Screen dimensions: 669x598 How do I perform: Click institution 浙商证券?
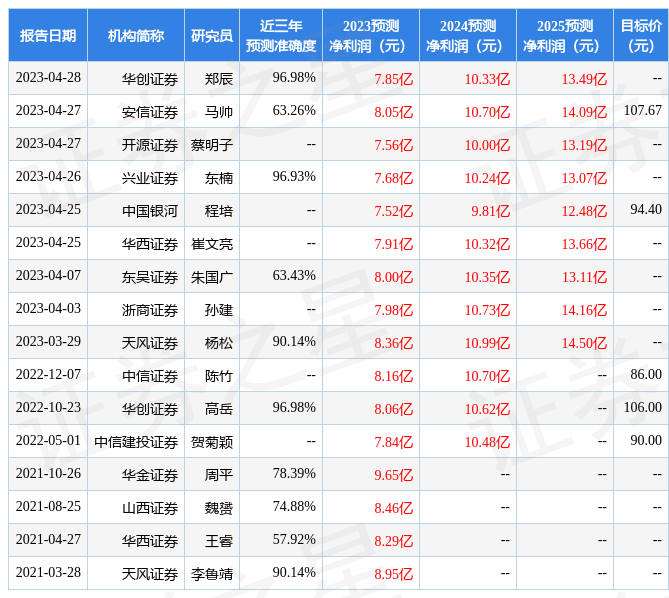150,310
